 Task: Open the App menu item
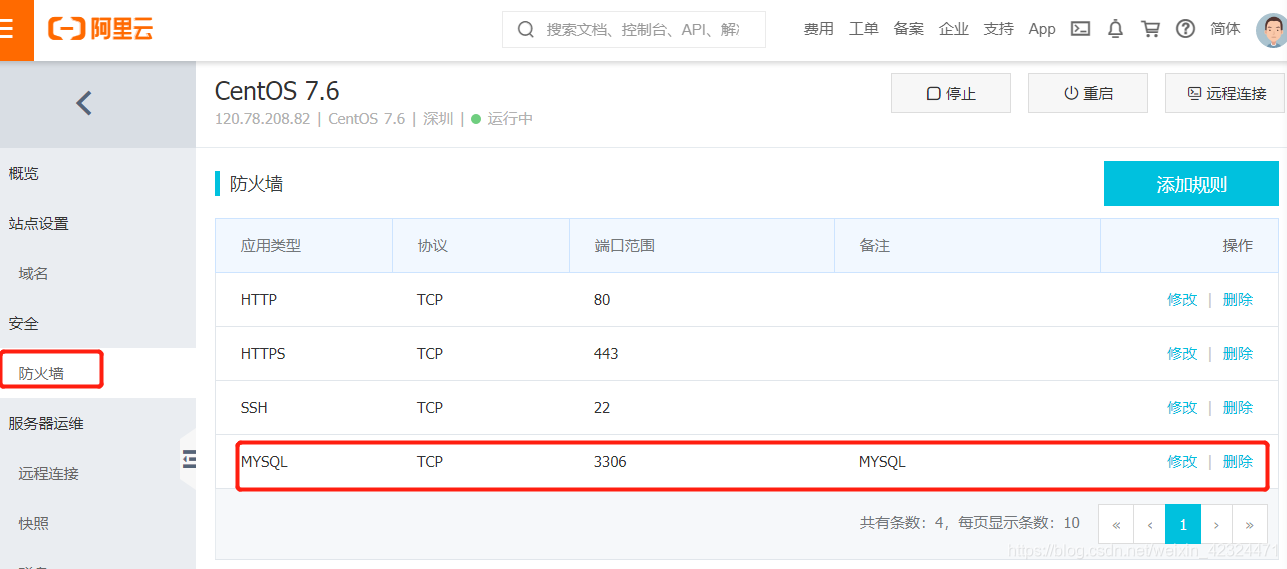(x=1042, y=29)
